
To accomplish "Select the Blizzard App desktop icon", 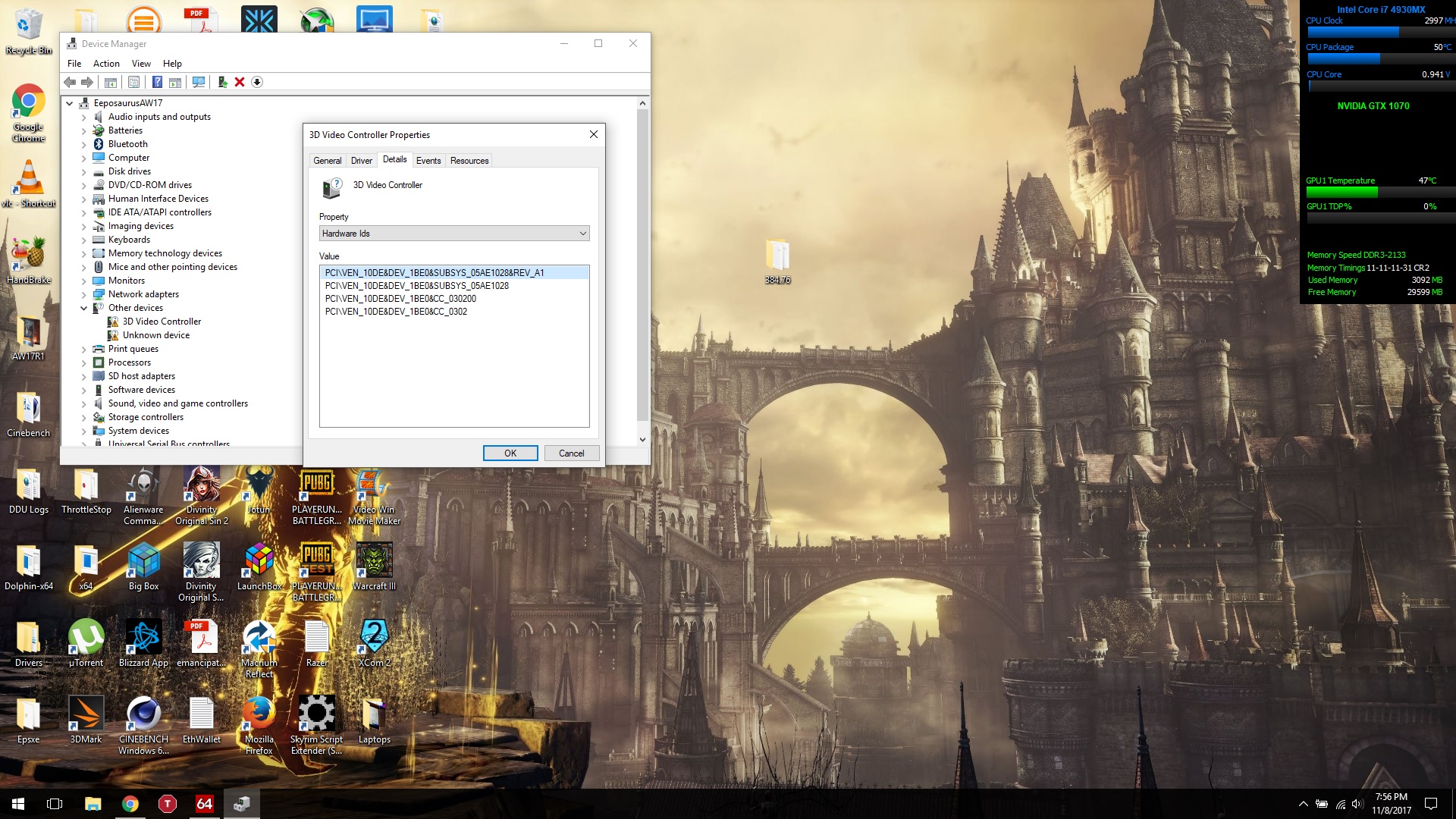I will click(x=143, y=644).
